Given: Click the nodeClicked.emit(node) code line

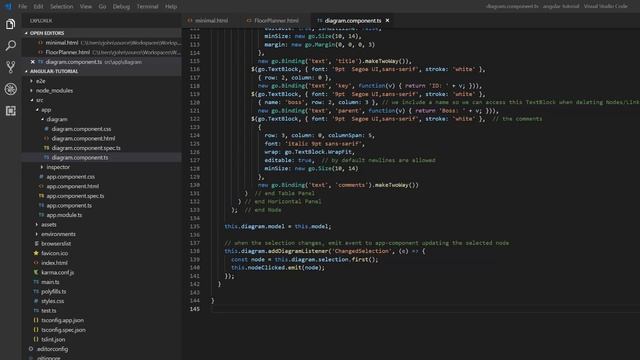Looking at the screenshot, I should point(278,268).
